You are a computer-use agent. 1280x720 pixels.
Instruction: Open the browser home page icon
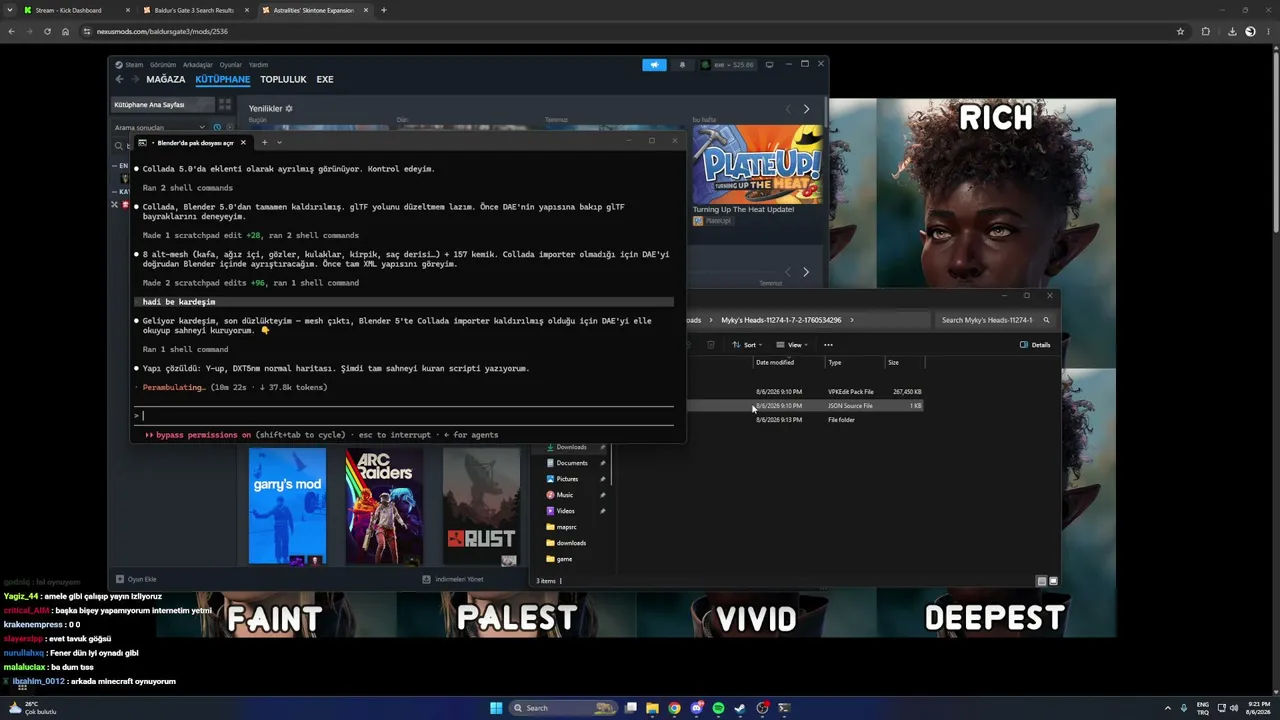[66, 31]
